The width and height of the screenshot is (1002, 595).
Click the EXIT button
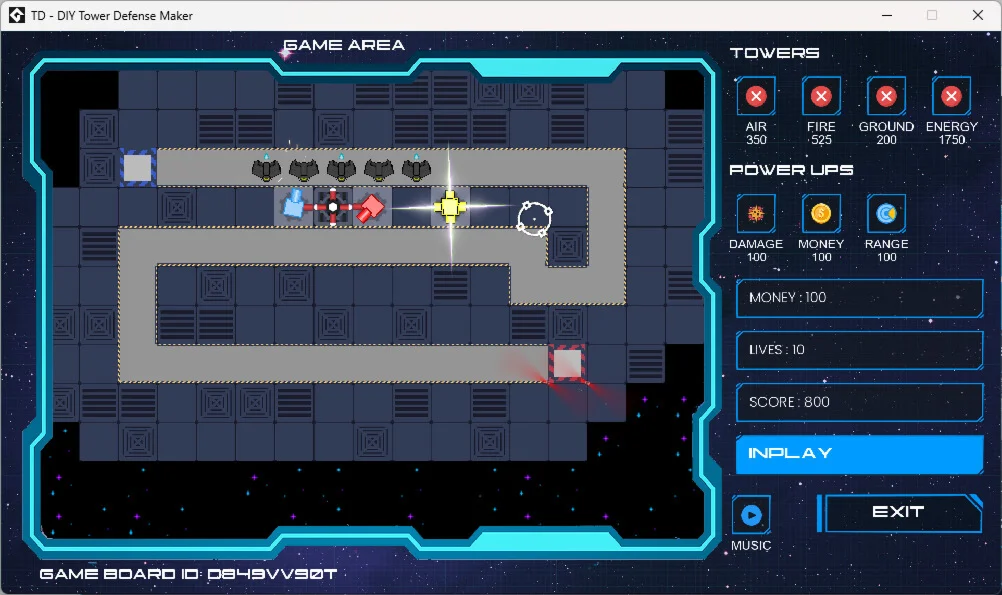[899, 513]
